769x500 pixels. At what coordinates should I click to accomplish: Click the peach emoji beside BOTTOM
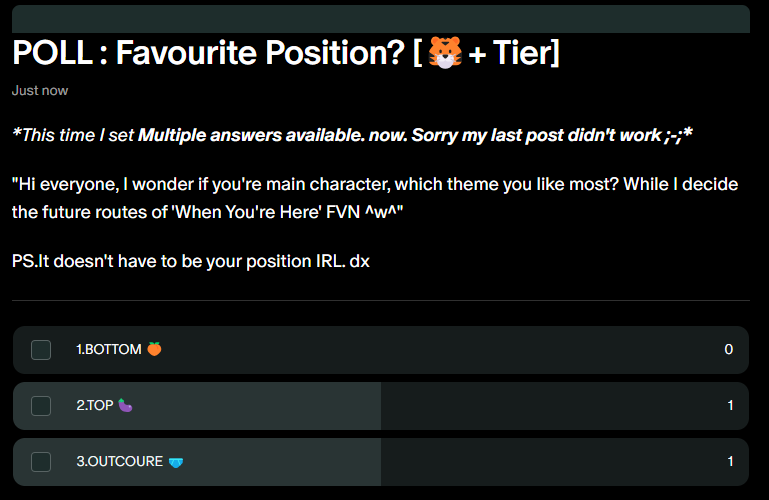click(154, 349)
